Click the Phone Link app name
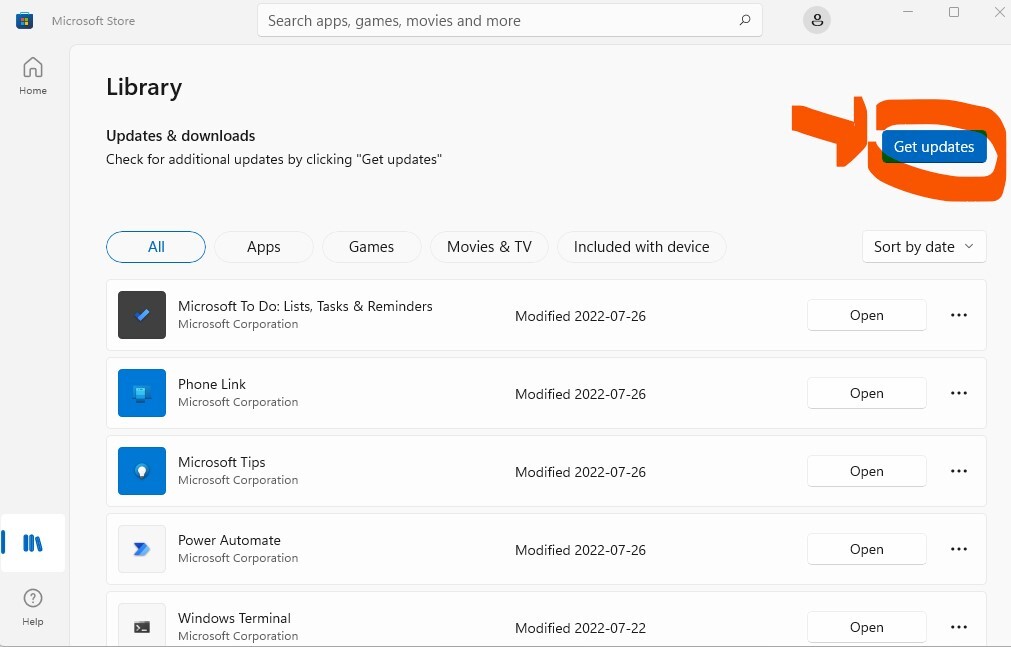 pos(211,384)
